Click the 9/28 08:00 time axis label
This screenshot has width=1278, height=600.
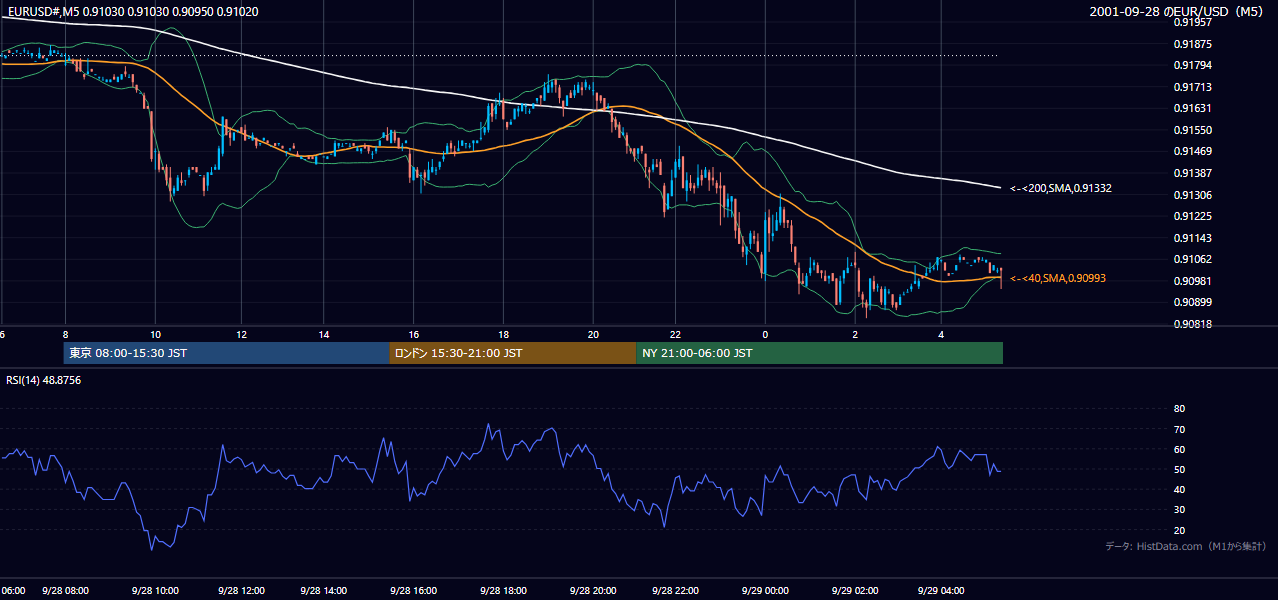point(65,591)
